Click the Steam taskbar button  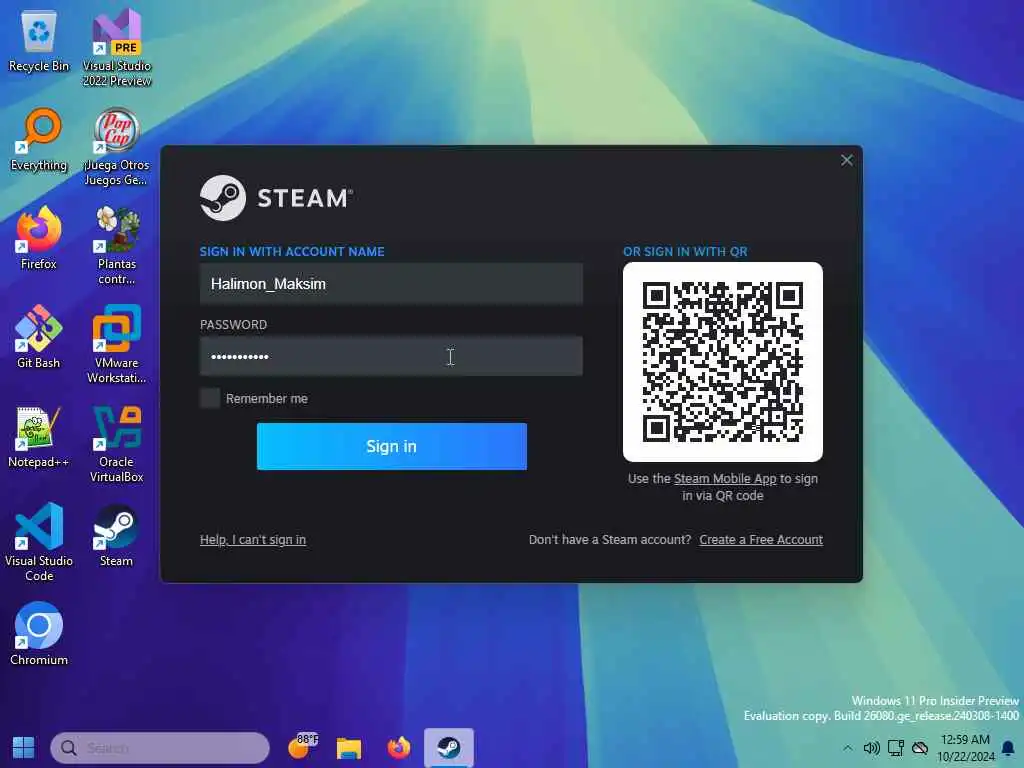[x=449, y=748]
